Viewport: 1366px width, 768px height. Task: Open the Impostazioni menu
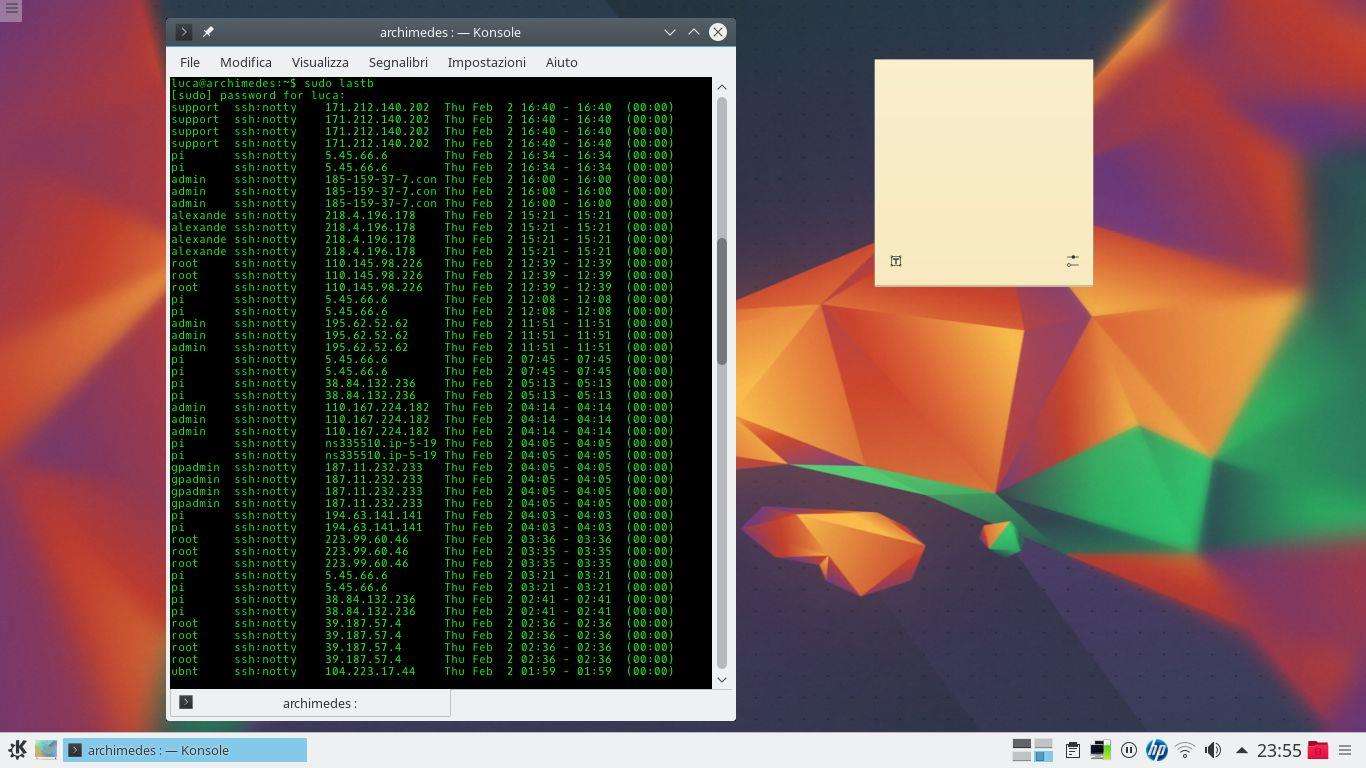click(486, 62)
